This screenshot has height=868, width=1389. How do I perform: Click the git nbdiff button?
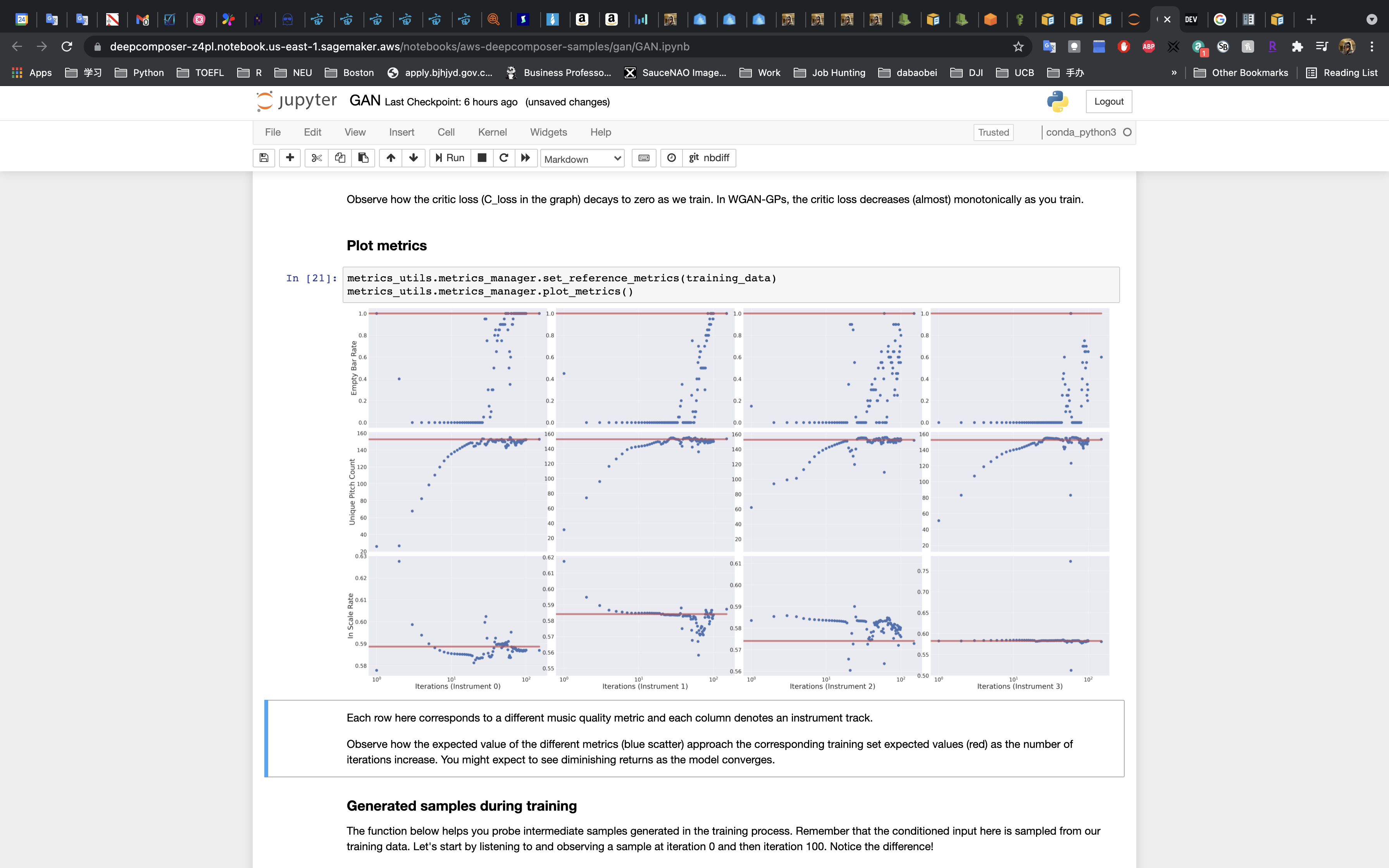click(710, 158)
